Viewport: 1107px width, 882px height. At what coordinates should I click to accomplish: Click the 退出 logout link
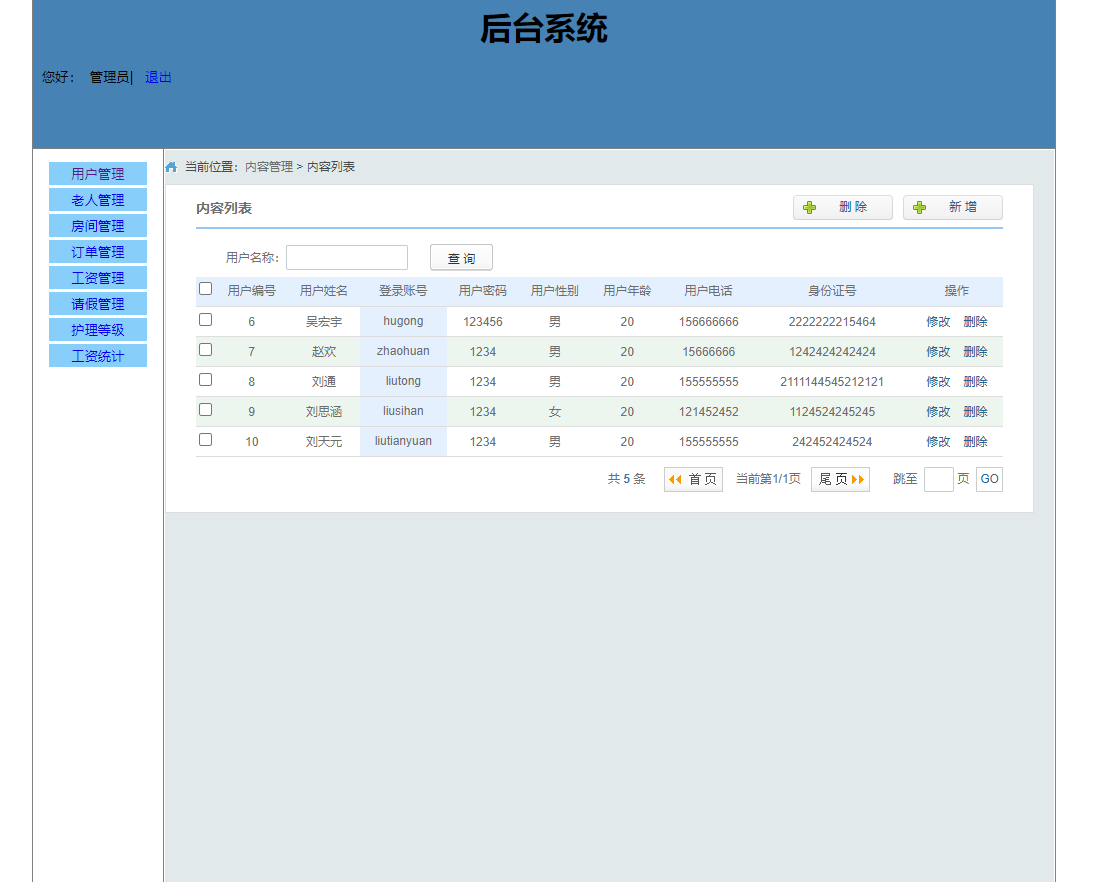(157, 77)
